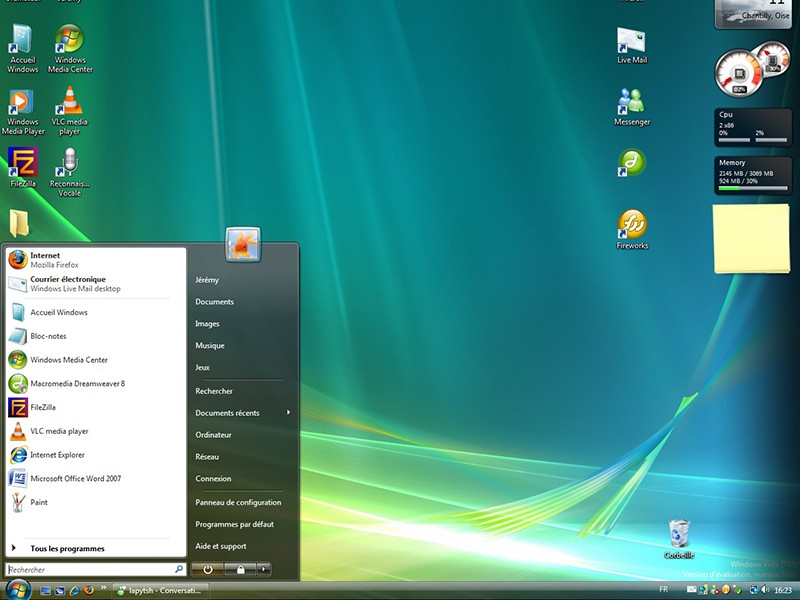Open Réseau from the Start menu
This screenshot has width=800, height=600.
tap(243, 457)
